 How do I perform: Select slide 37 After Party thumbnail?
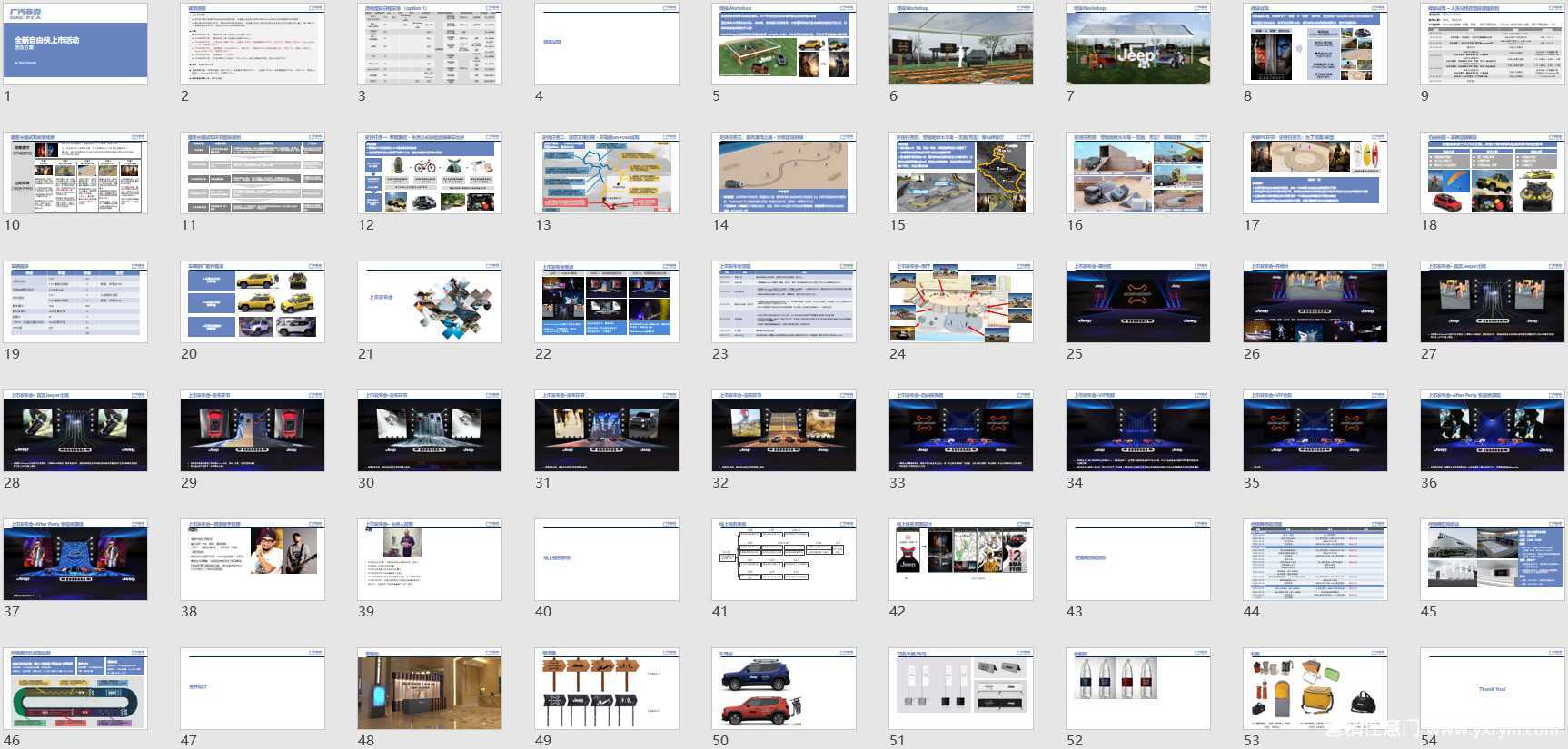coord(75,559)
